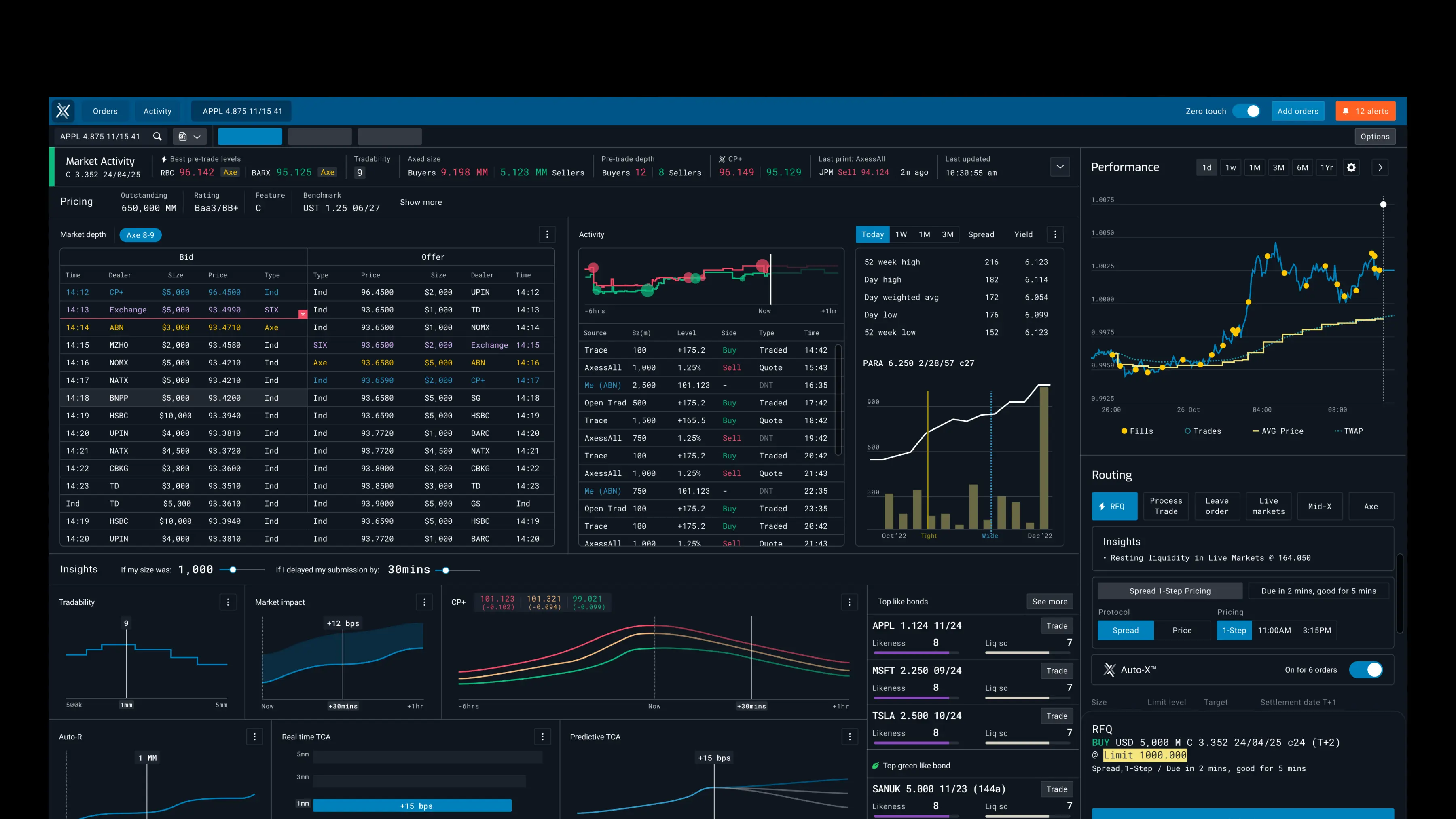Open Spread 1-Step Pricing selector

point(1170,591)
